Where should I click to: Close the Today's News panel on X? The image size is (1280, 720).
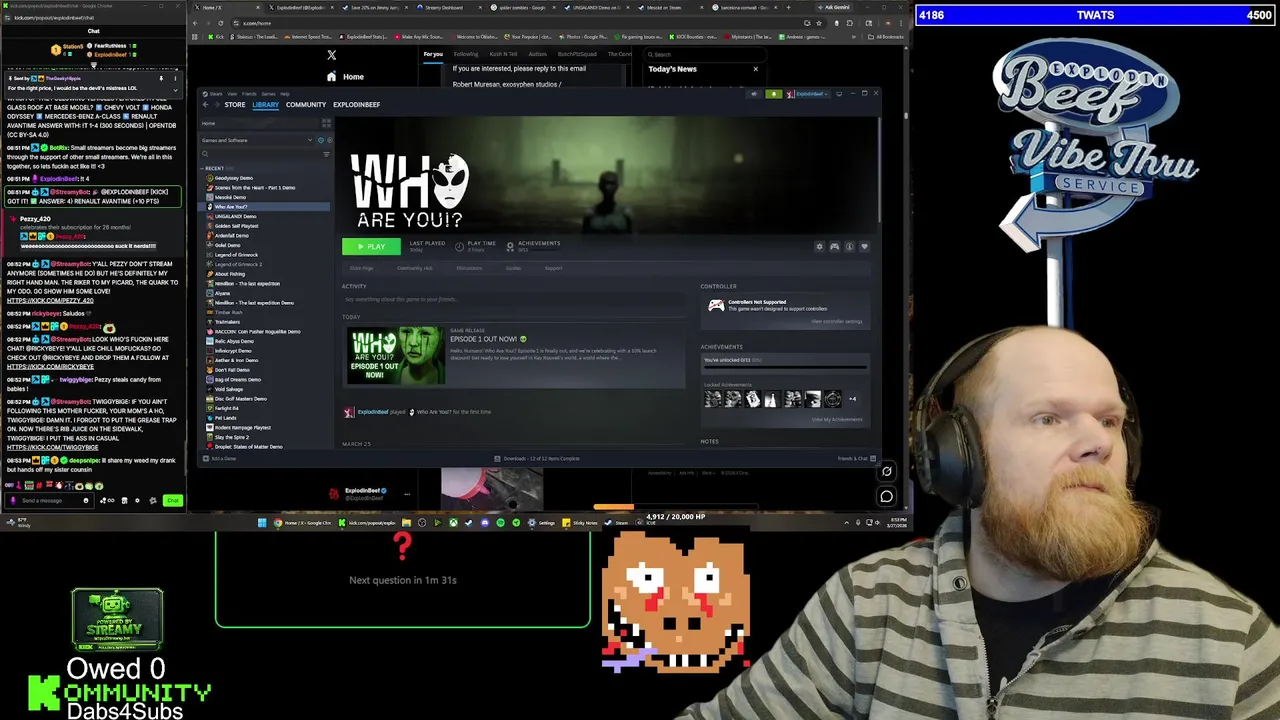point(755,69)
